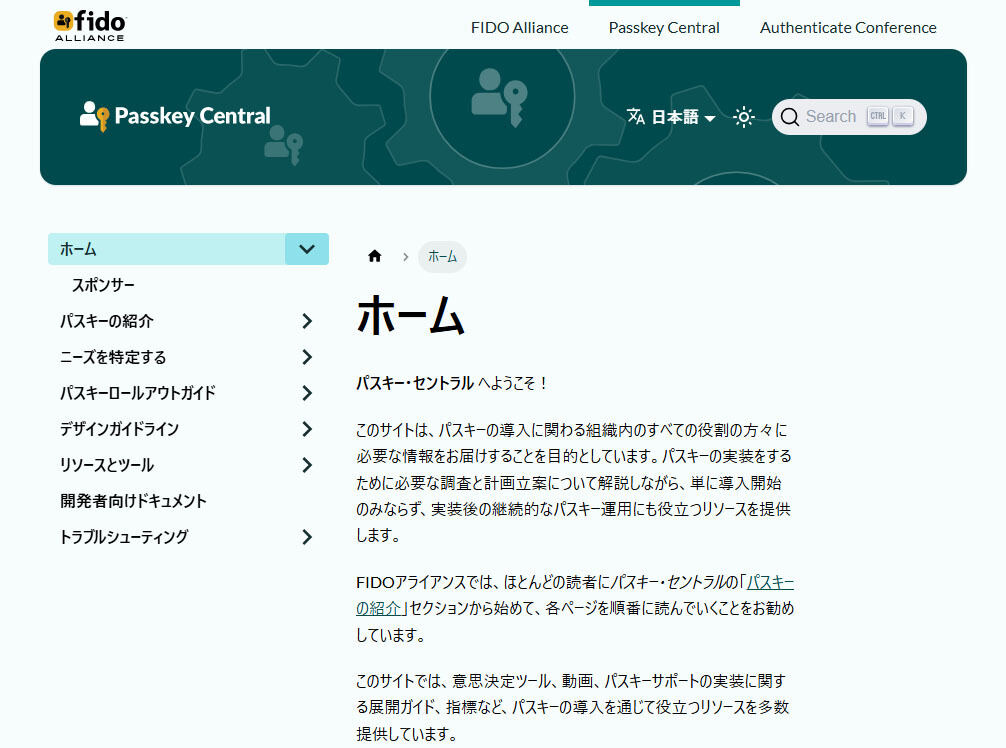This screenshot has width=1006, height=748.
Task: Expand the デザインガイドライン section chevron
Action: coord(307,429)
